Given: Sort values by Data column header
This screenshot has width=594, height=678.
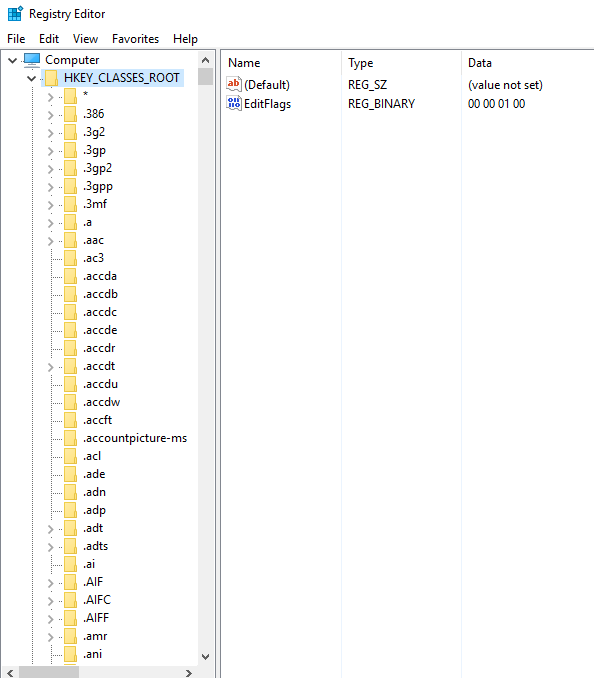Looking at the screenshot, I should [528, 63].
